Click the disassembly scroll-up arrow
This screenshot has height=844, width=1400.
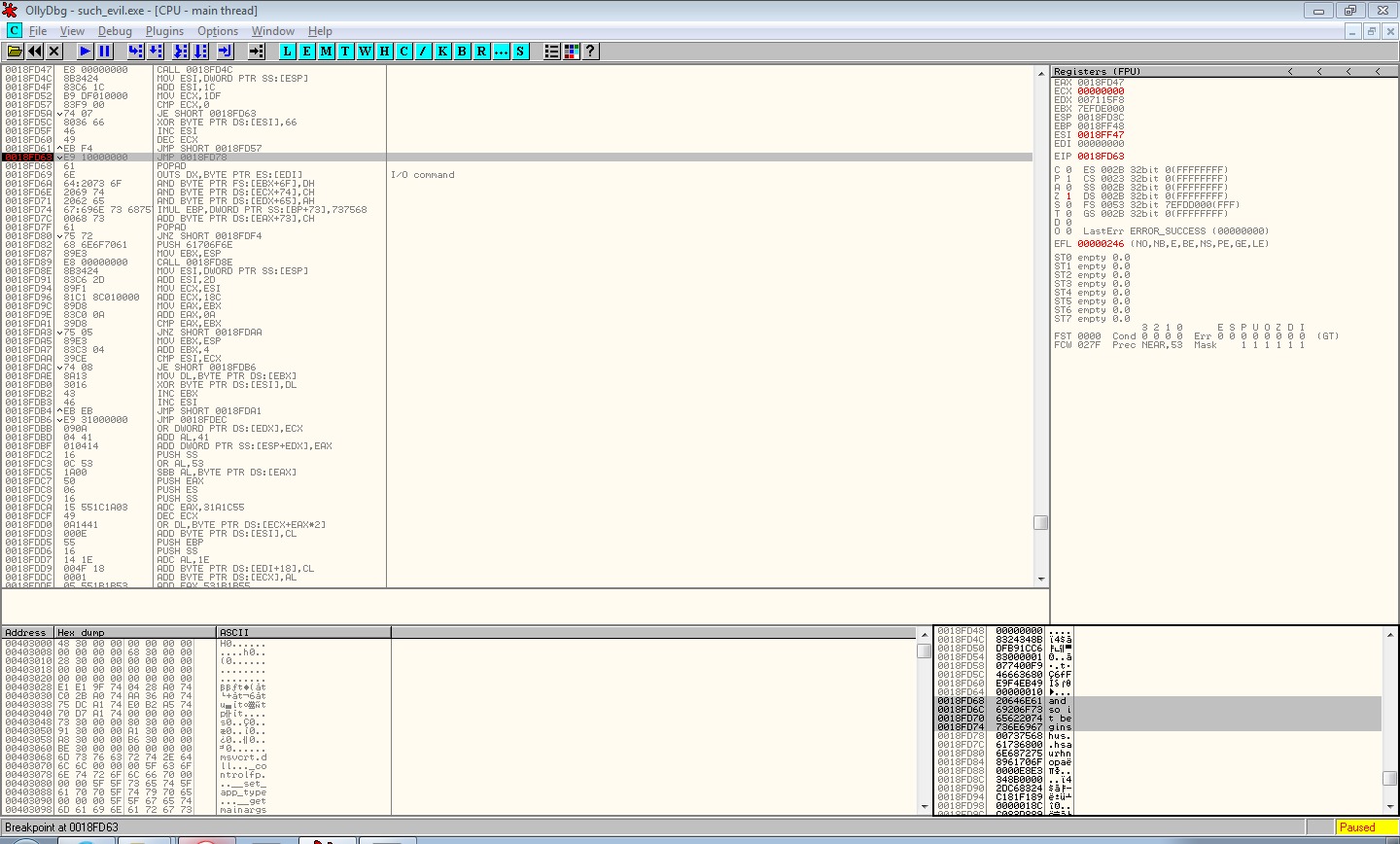[1040, 73]
